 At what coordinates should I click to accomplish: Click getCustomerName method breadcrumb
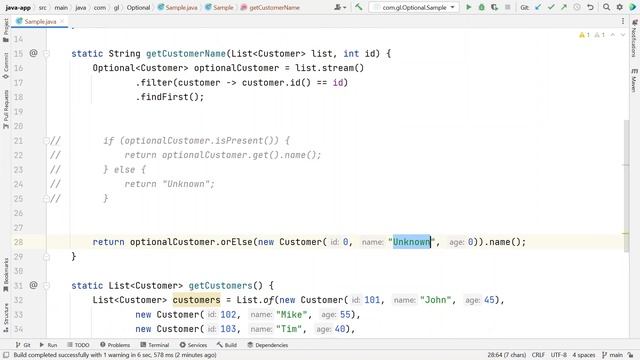click(270, 7)
